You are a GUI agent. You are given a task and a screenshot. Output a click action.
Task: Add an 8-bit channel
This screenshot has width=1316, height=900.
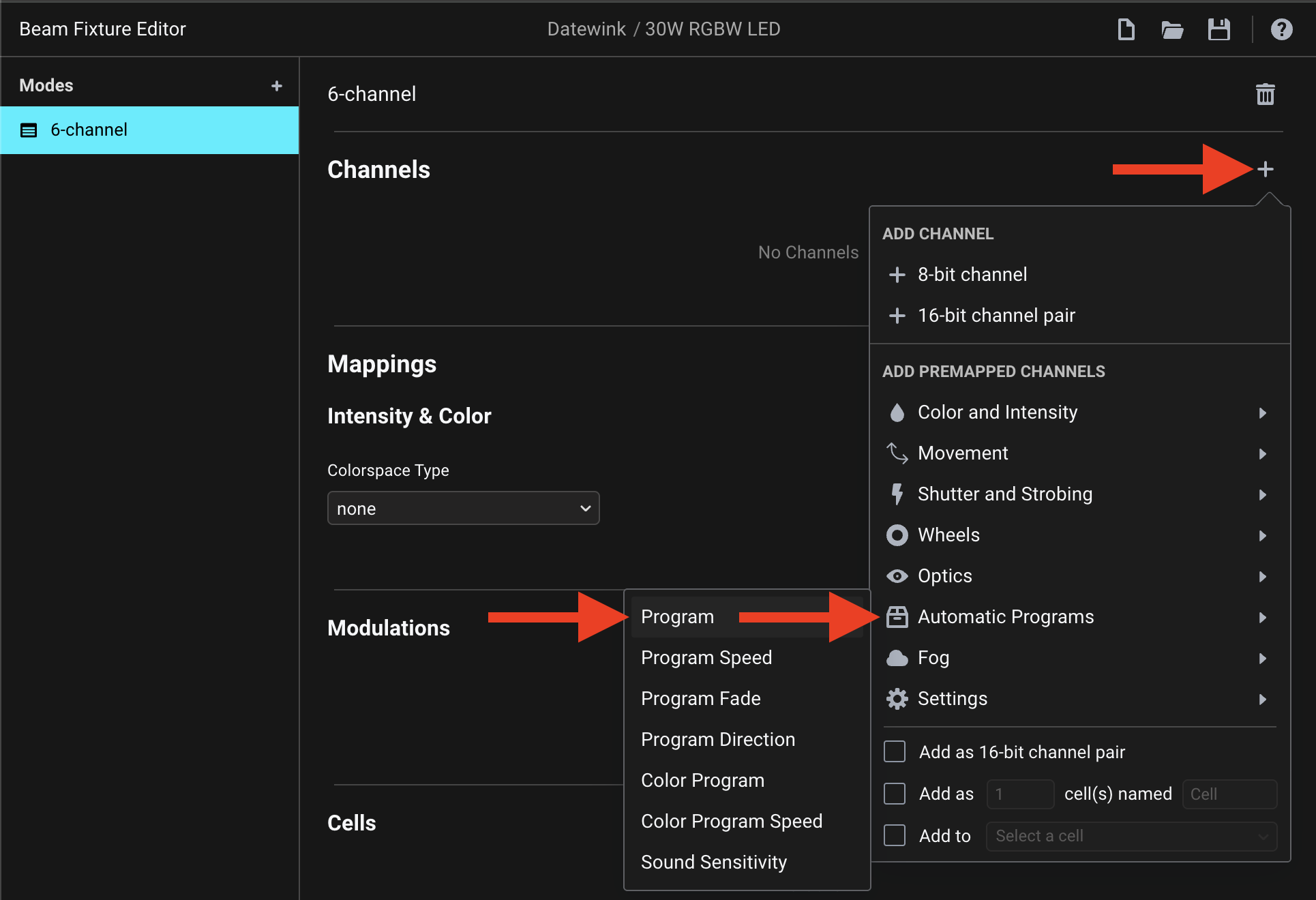point(972,275)
